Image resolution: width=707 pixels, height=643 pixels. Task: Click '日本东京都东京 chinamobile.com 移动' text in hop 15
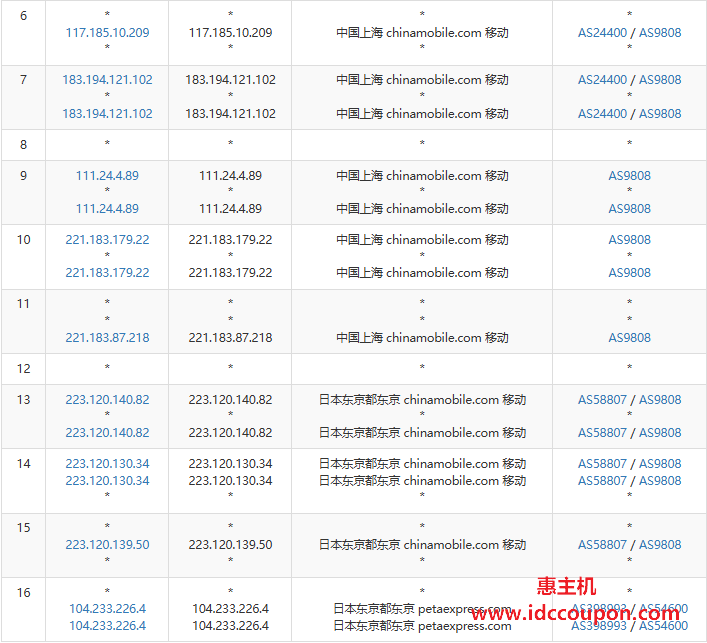point(422,544)
